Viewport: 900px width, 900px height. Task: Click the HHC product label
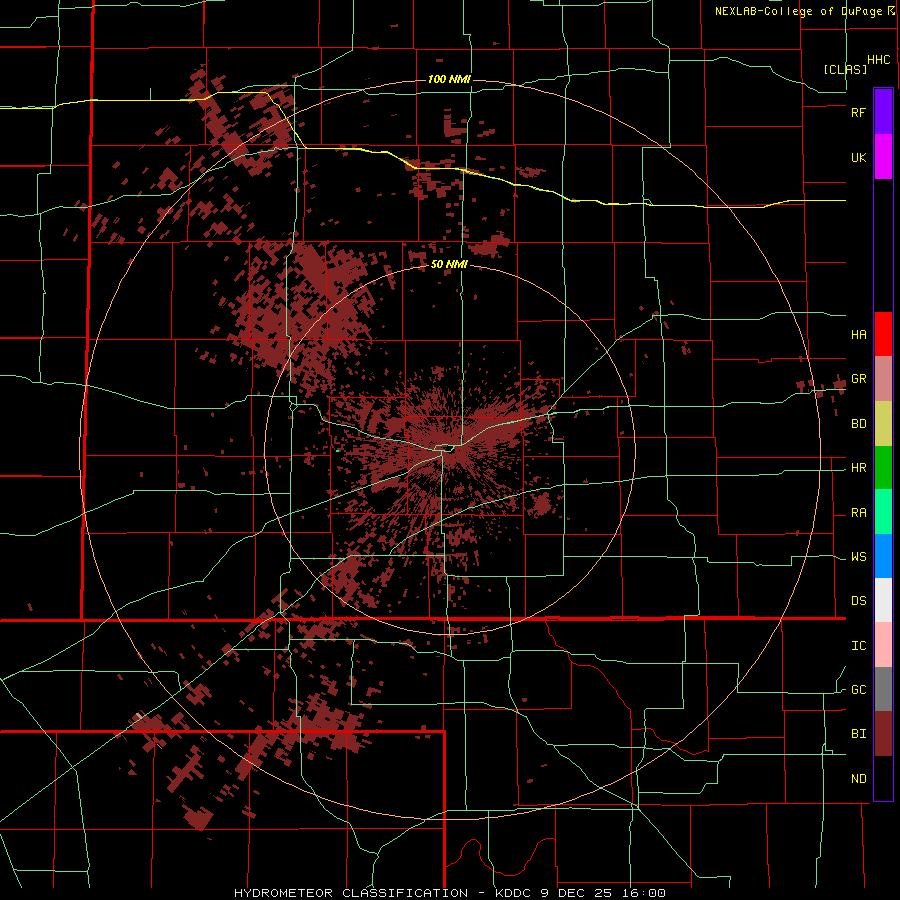(x=879, y=60)
